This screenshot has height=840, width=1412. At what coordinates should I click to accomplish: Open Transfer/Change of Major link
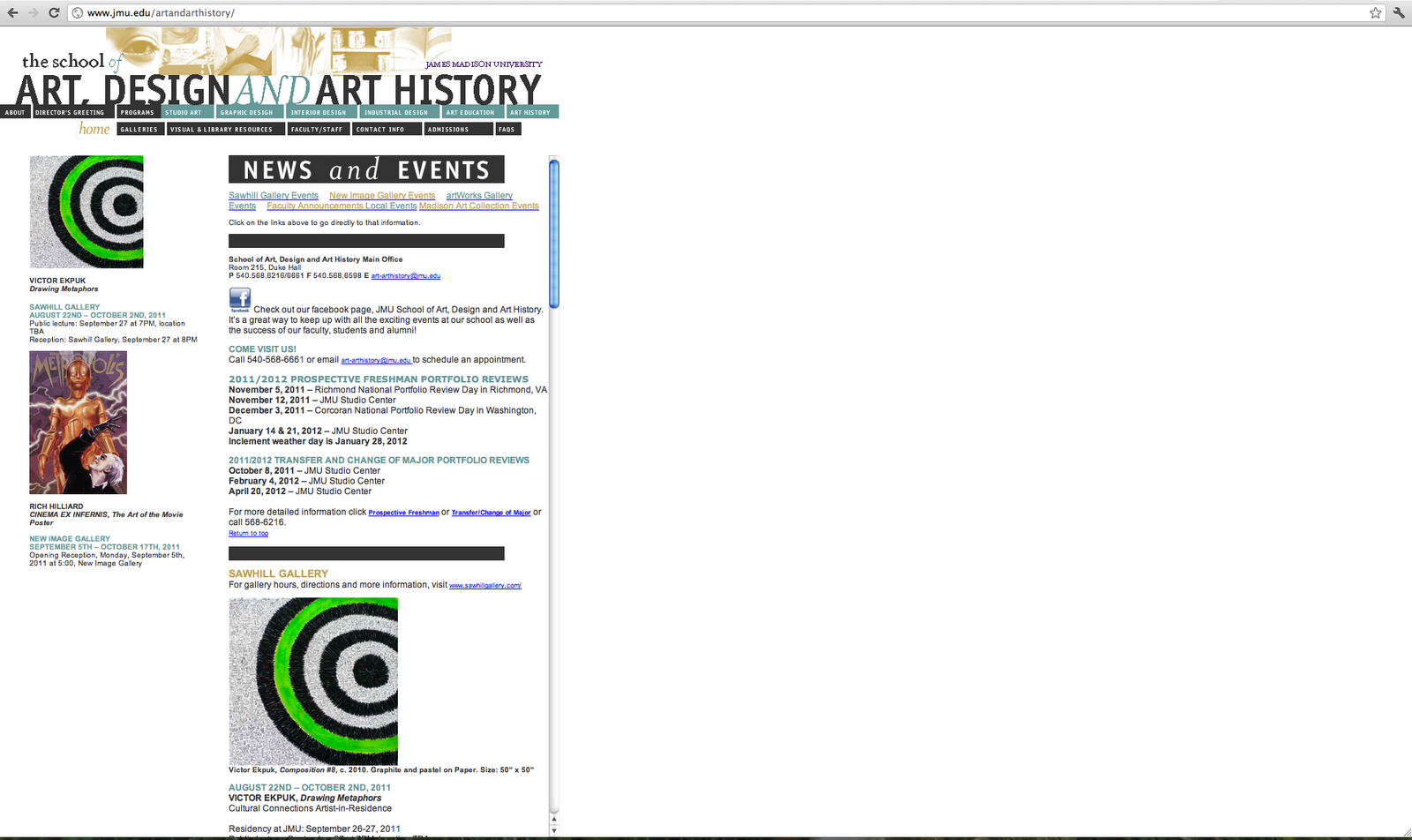491,513
